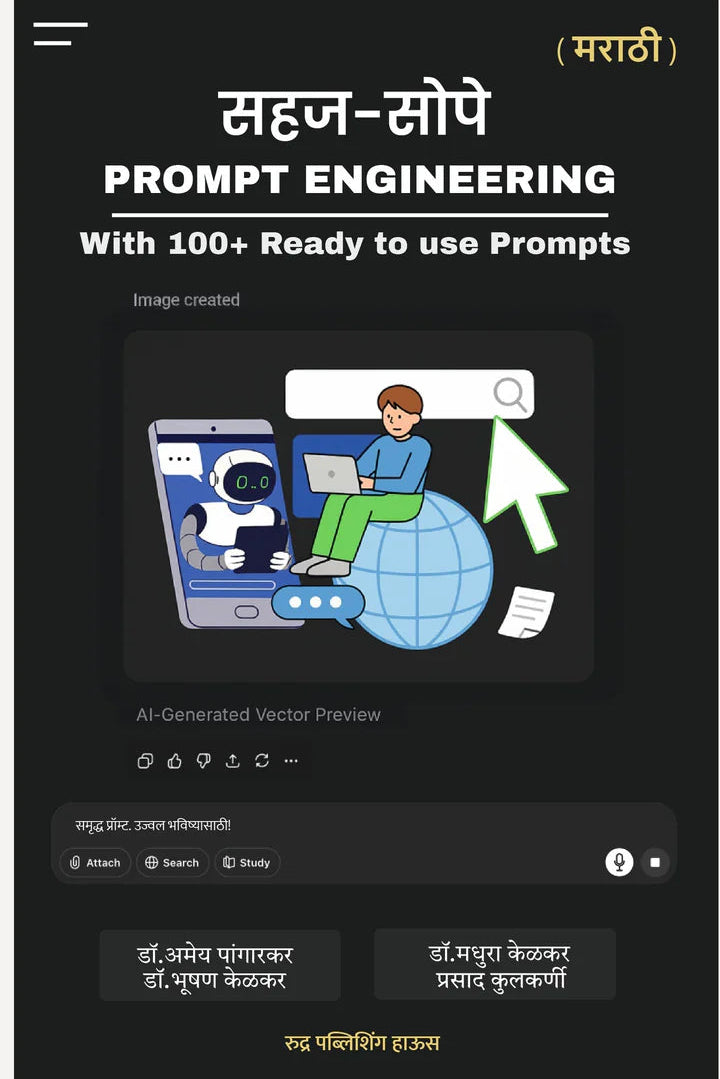The width and height of the screenshot is (720, 1079).
Task: Start voice input with the microphone icon
Action: pyautogui.click(x=619, y=862)
